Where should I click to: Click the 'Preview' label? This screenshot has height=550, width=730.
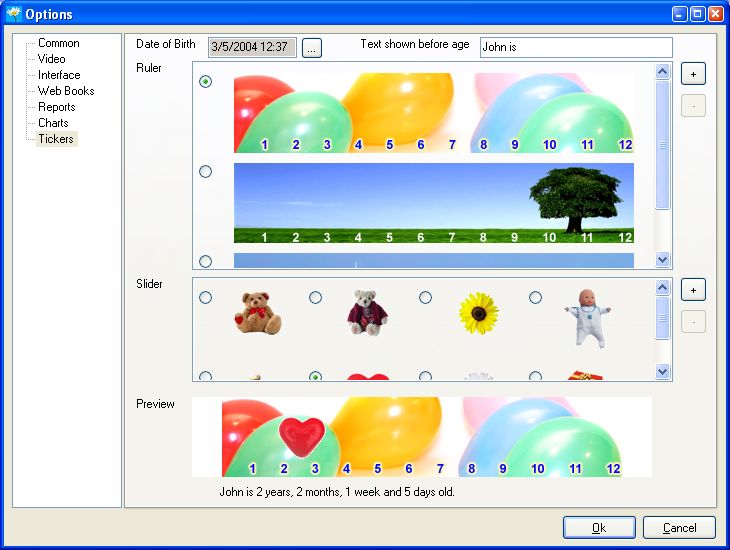(155, 404)
